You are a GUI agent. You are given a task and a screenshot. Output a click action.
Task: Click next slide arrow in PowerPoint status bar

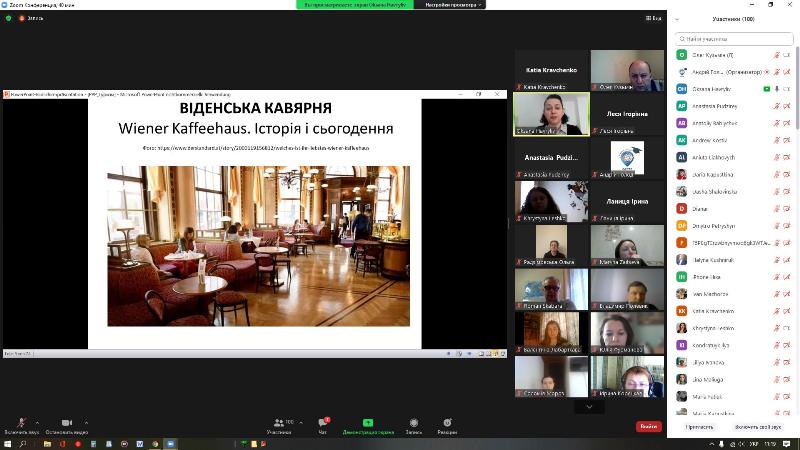[x=469, y=353]
